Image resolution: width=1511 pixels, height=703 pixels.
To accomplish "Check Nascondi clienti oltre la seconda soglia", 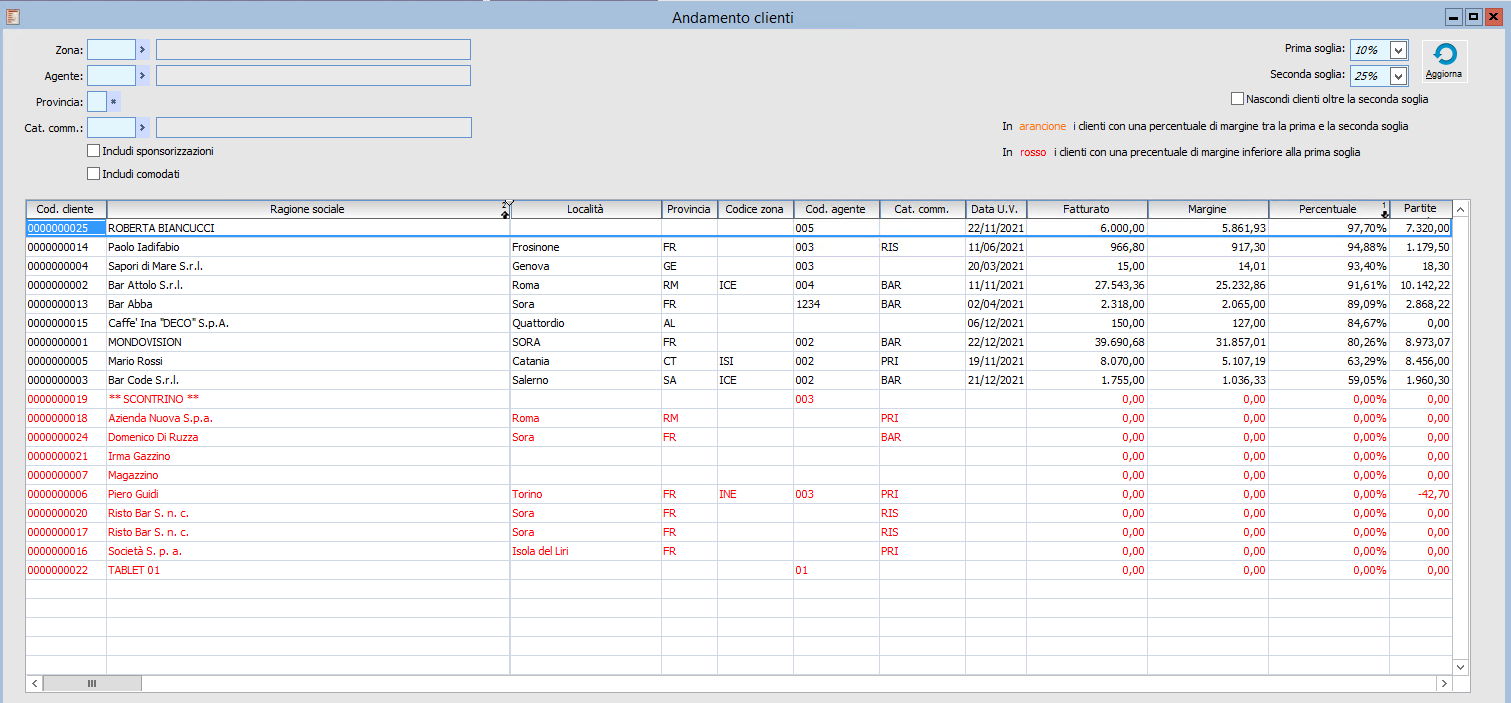I will tap(1238, 99).
